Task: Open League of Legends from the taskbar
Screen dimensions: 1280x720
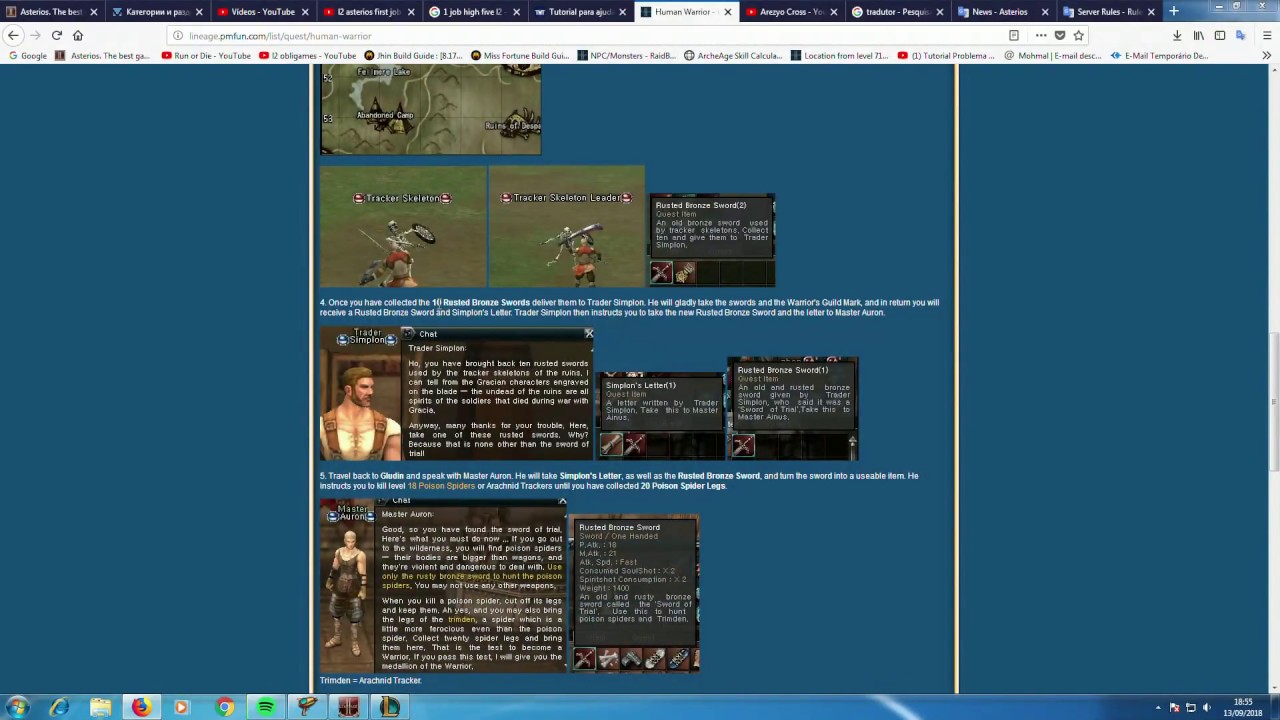Action: [x=389, y=707]
